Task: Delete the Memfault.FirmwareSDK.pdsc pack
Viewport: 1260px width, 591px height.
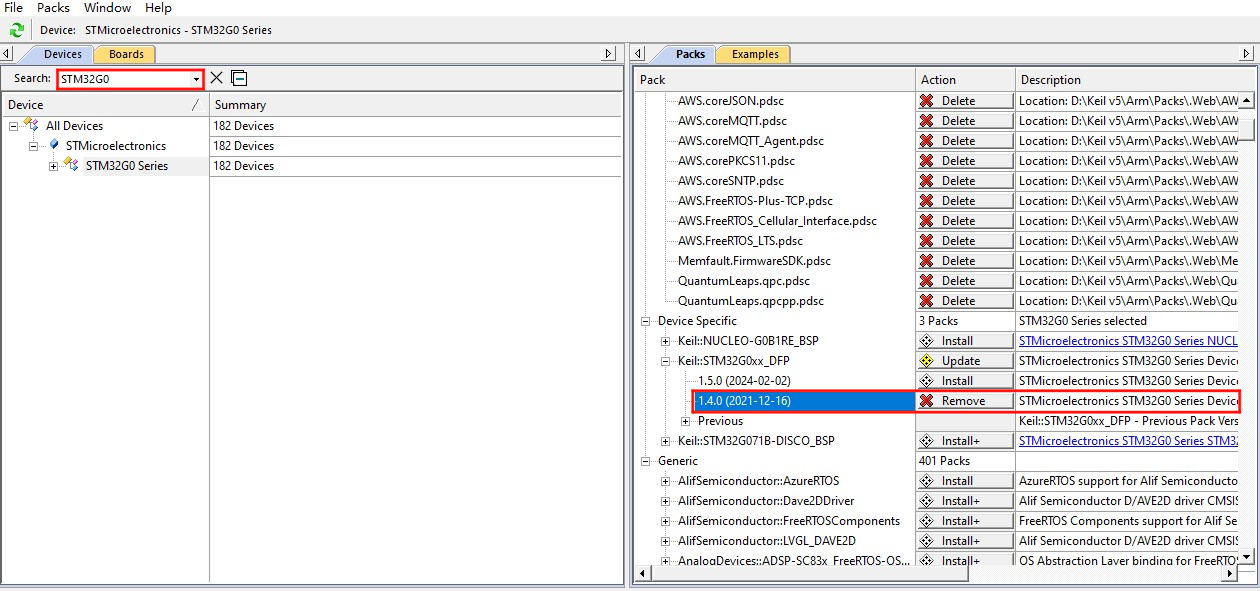Action: pyautogui.click(x=964, y=261)
